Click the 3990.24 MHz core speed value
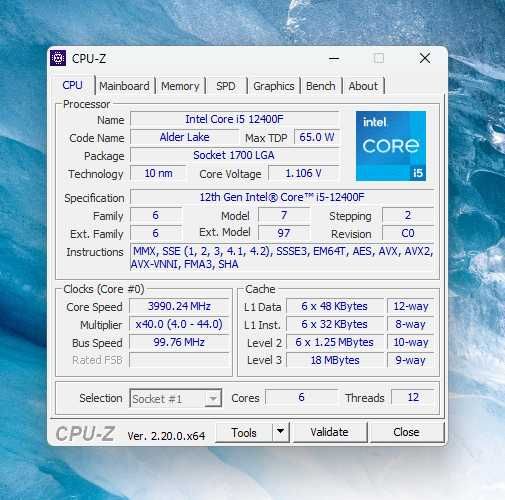The height and width of the screenshot is (500, 505). coord(179,306)
